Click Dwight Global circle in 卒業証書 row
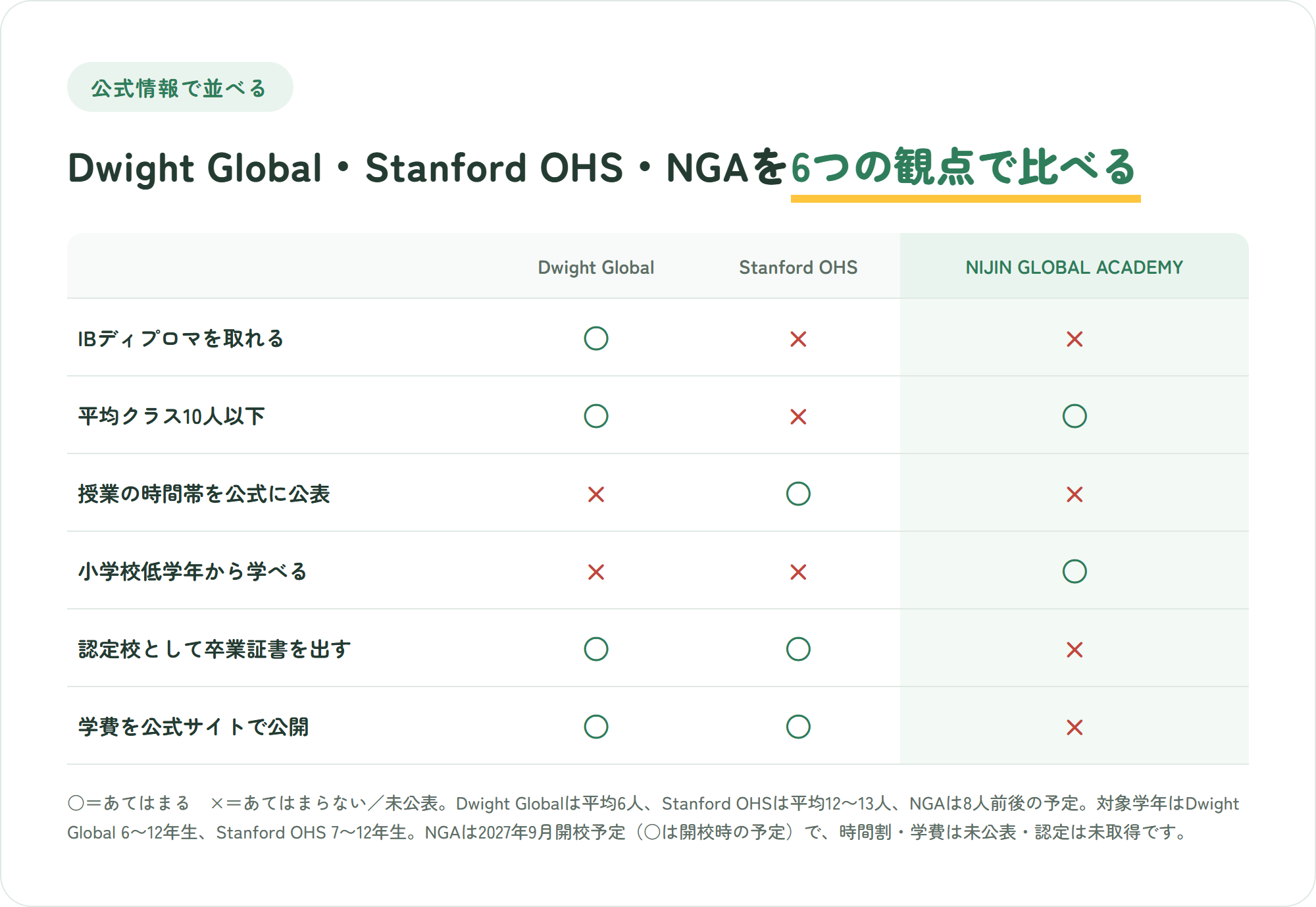 coord(596,649)
